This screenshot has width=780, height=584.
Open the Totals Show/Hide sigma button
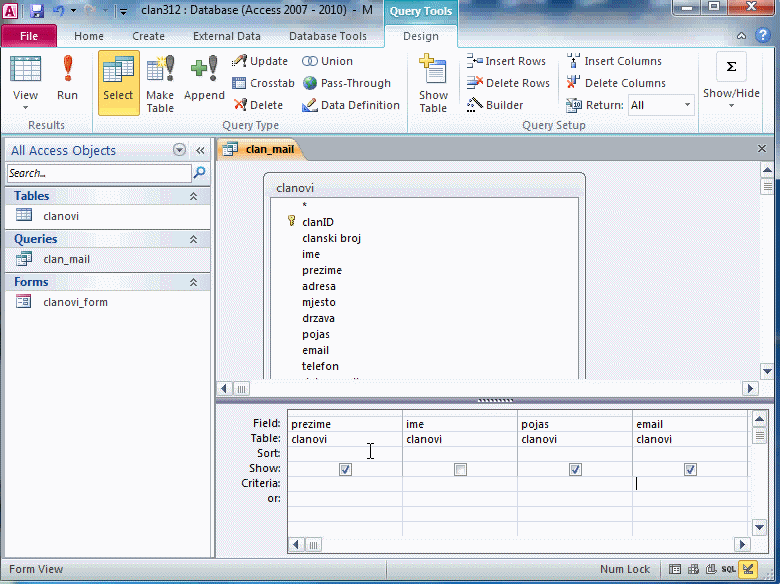tap(731, 67)
